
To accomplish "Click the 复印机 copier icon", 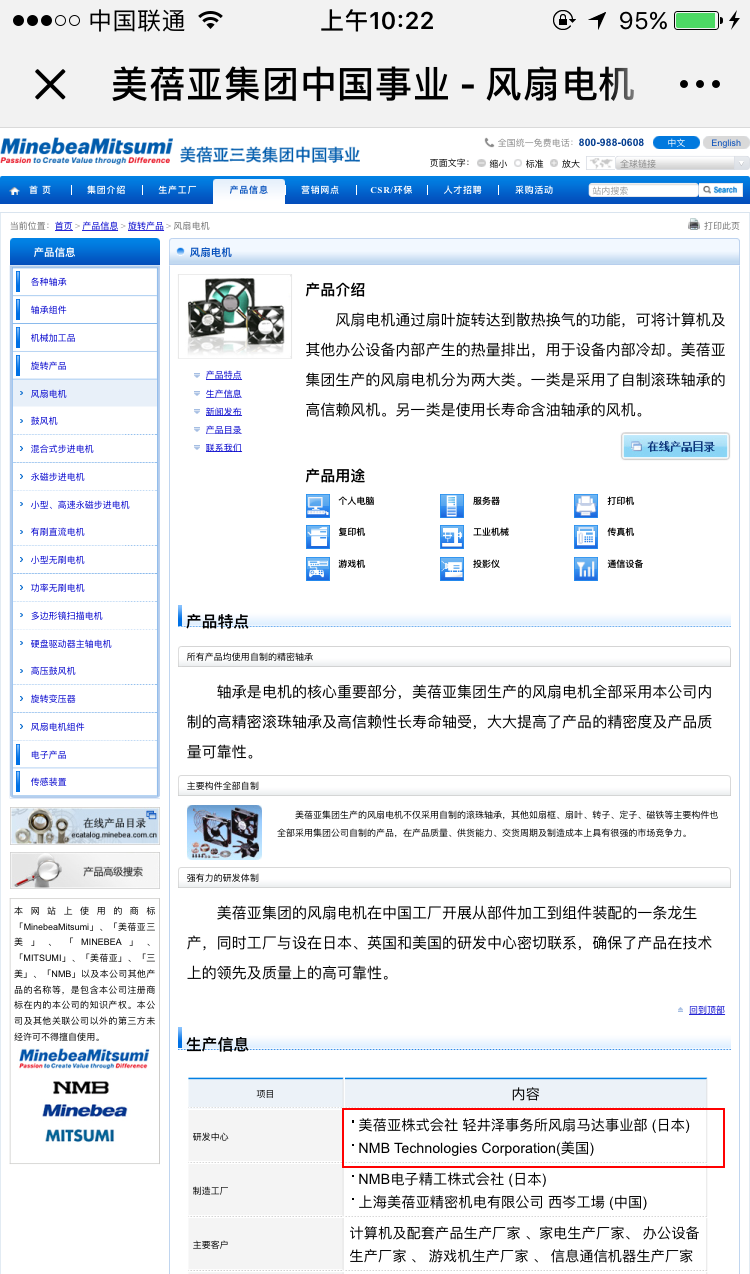I will [x=318, y=536].
